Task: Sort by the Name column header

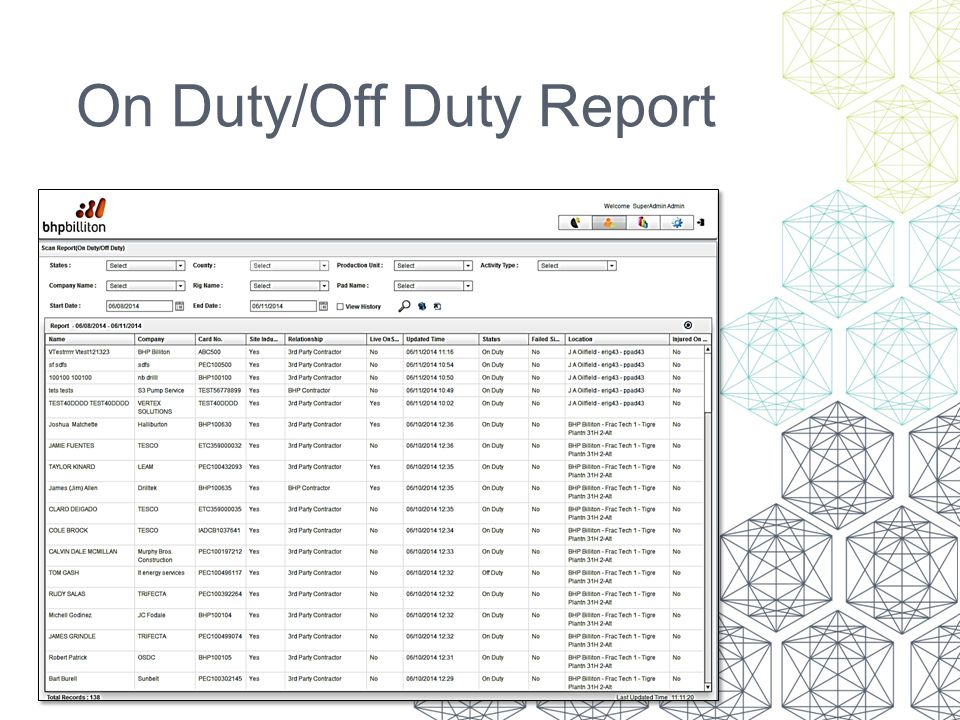Action: [x=90, y=339]
